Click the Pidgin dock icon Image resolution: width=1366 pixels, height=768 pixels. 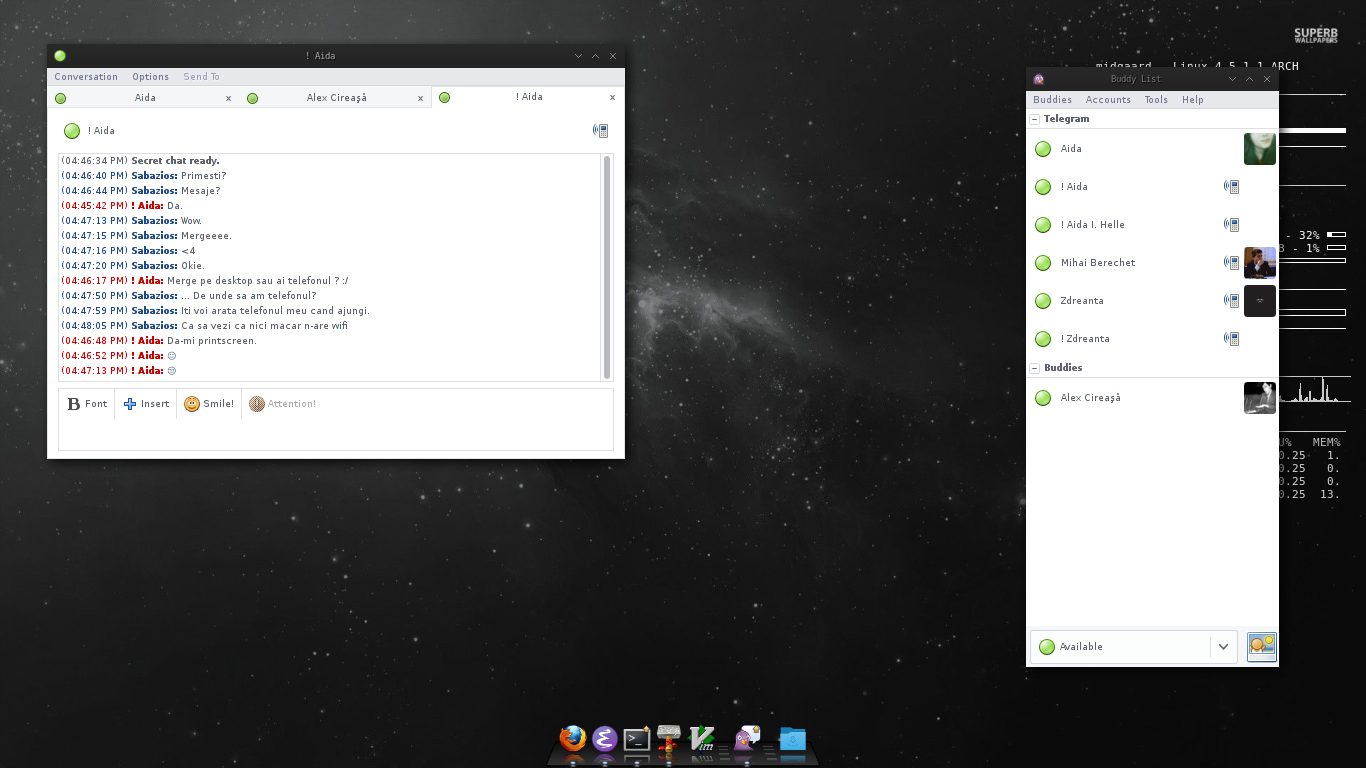pos(746,738)
